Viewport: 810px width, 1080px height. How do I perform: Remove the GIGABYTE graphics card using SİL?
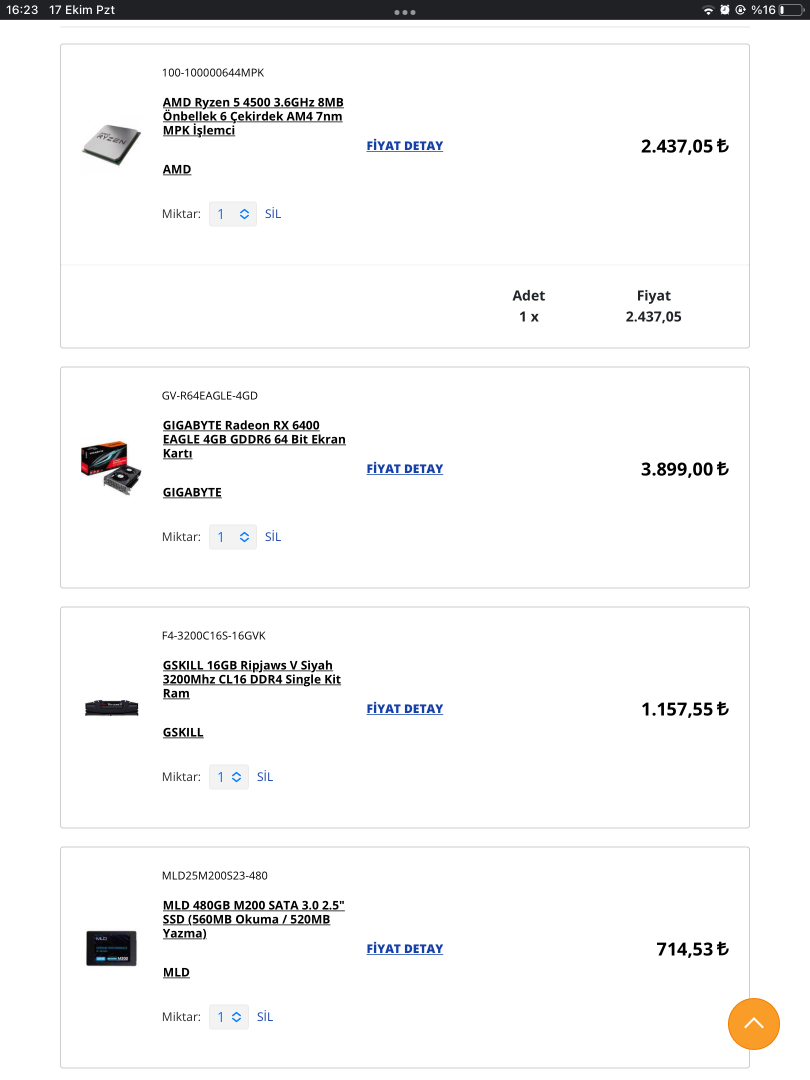click(x=273, y=537)
